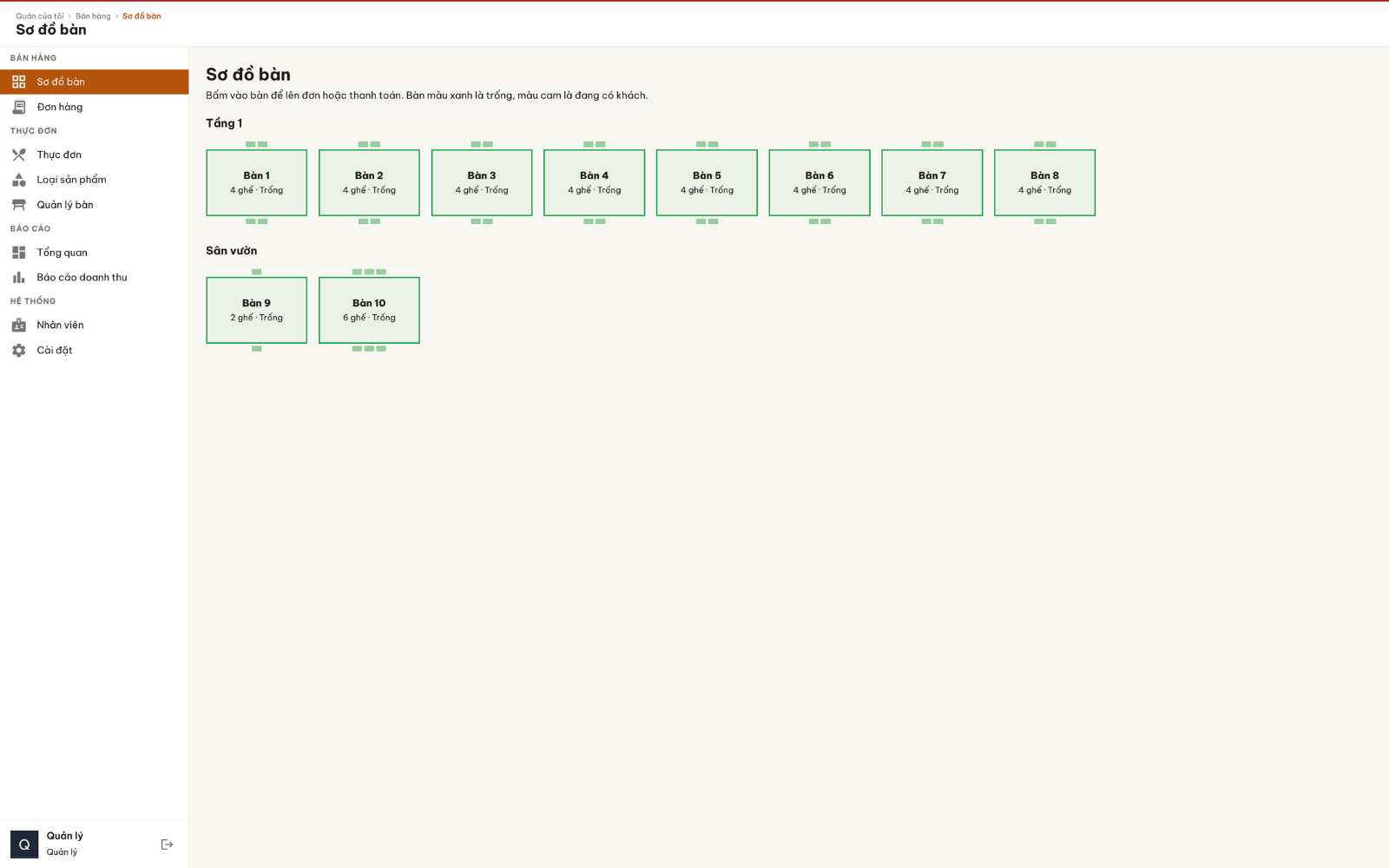Viewport: 1389px width, 868px height.
Task: Click the logout icon beside Quản lý
Action: coord(167,845)
